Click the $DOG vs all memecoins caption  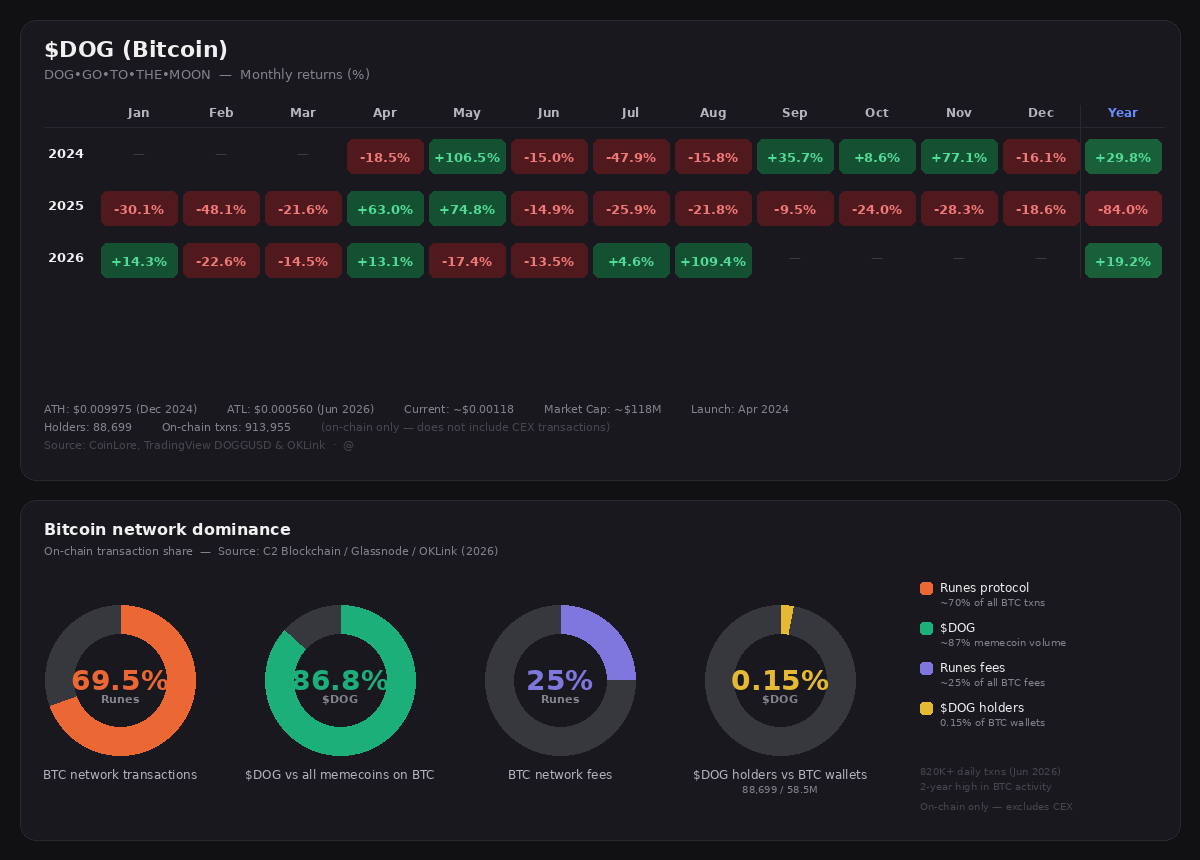pos(340,774)
